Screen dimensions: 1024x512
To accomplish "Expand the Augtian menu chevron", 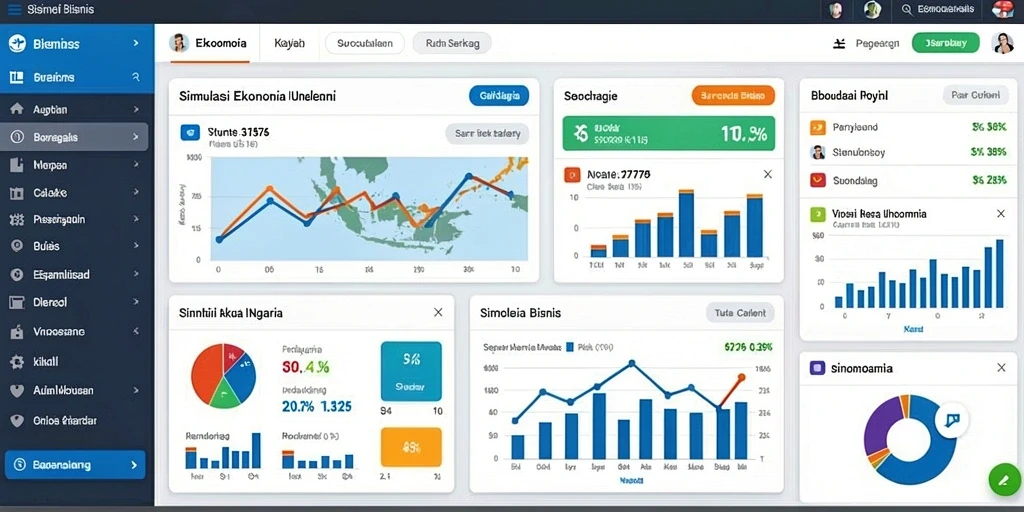I will click(135, 110).
